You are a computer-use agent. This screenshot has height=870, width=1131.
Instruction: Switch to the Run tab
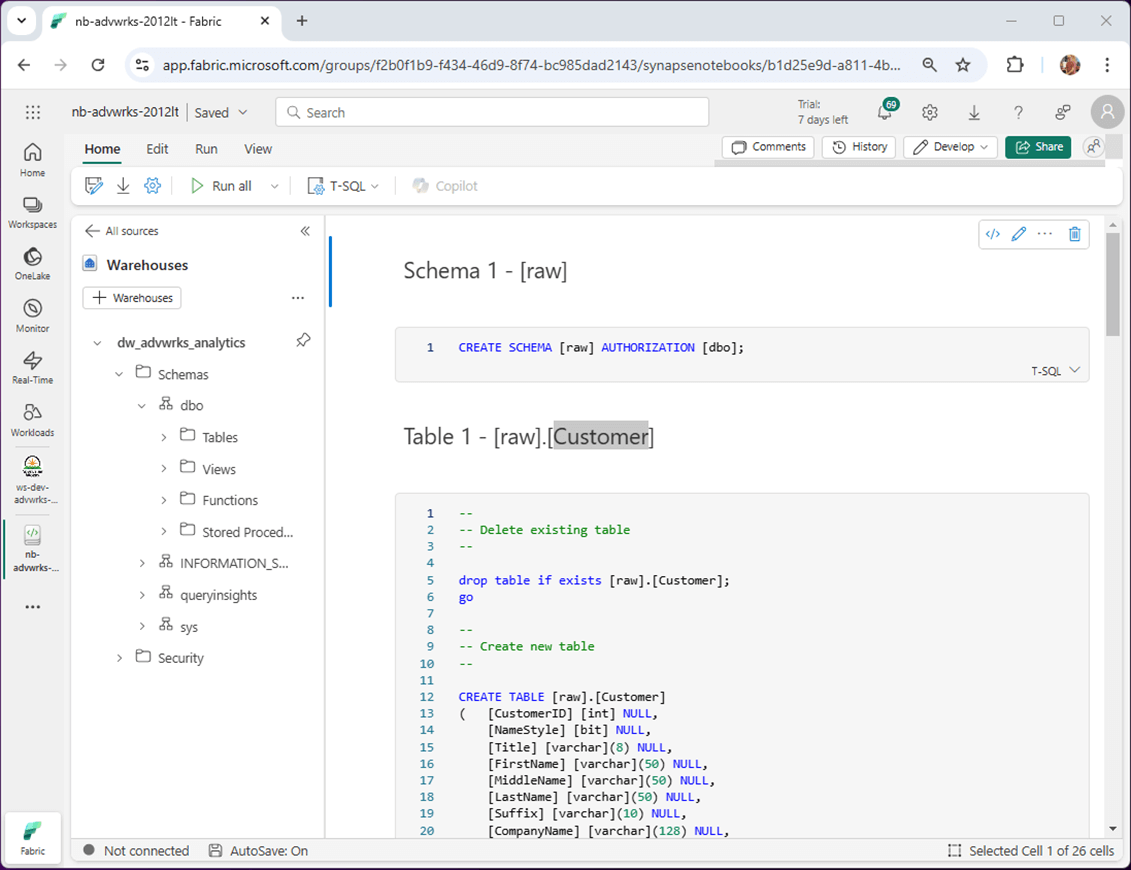click(206, 149)
